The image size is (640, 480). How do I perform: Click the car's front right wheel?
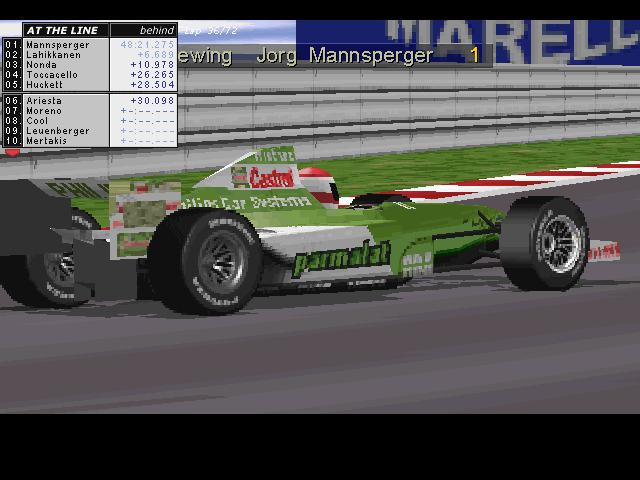click(546, 243)
